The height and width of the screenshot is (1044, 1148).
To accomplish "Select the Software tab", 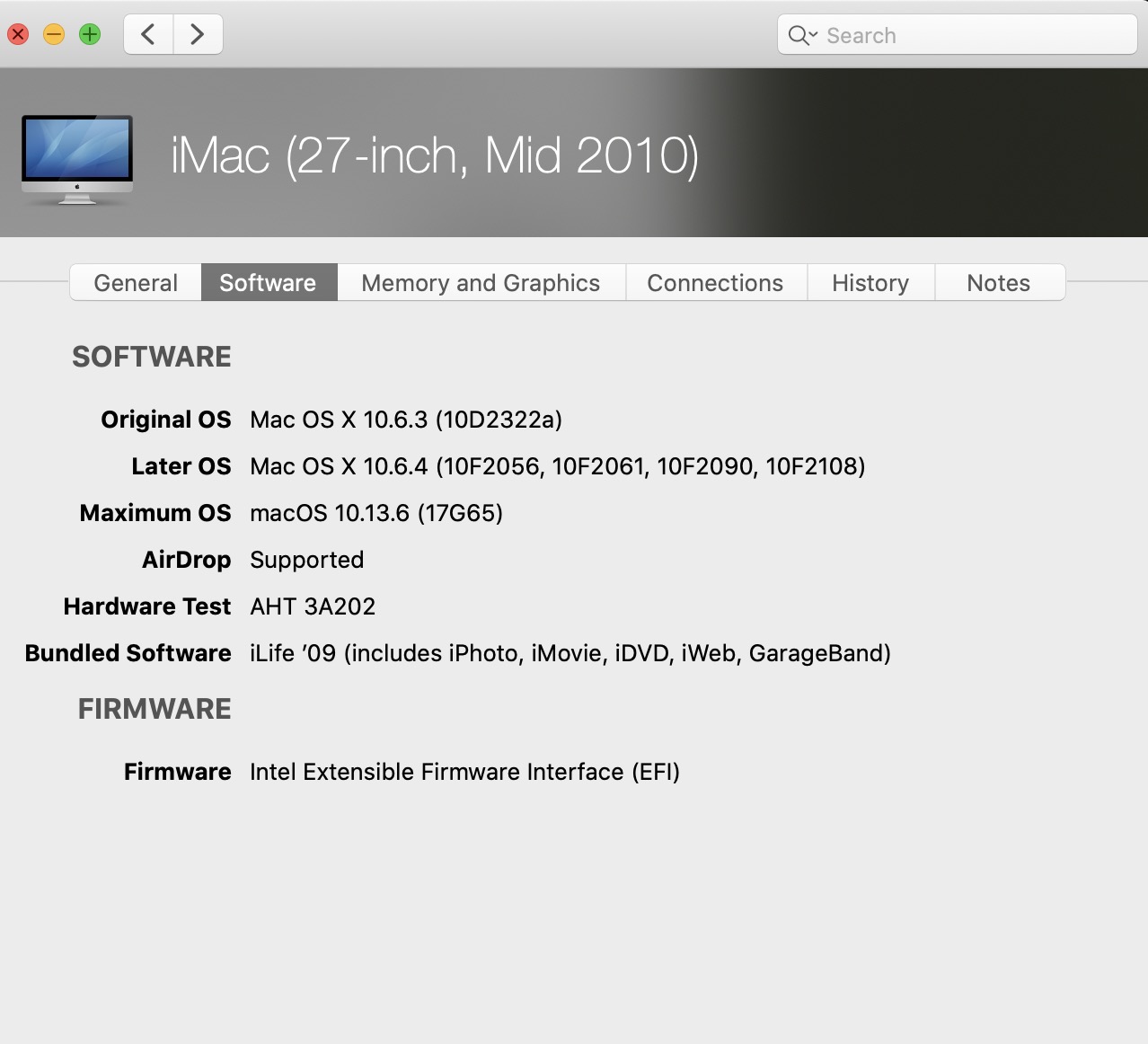I will tap(269, 283).
